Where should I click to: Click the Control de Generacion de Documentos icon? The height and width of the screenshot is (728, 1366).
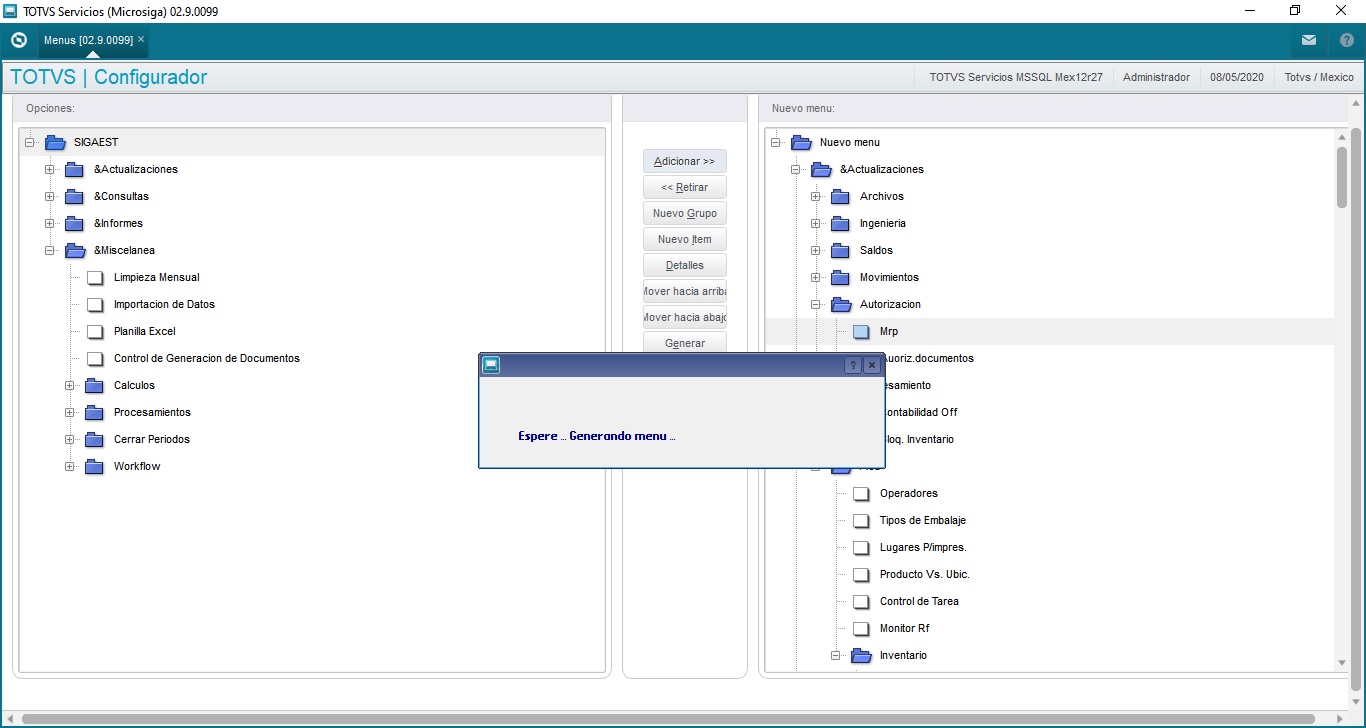pyautogui.click(x=95, y=358)
